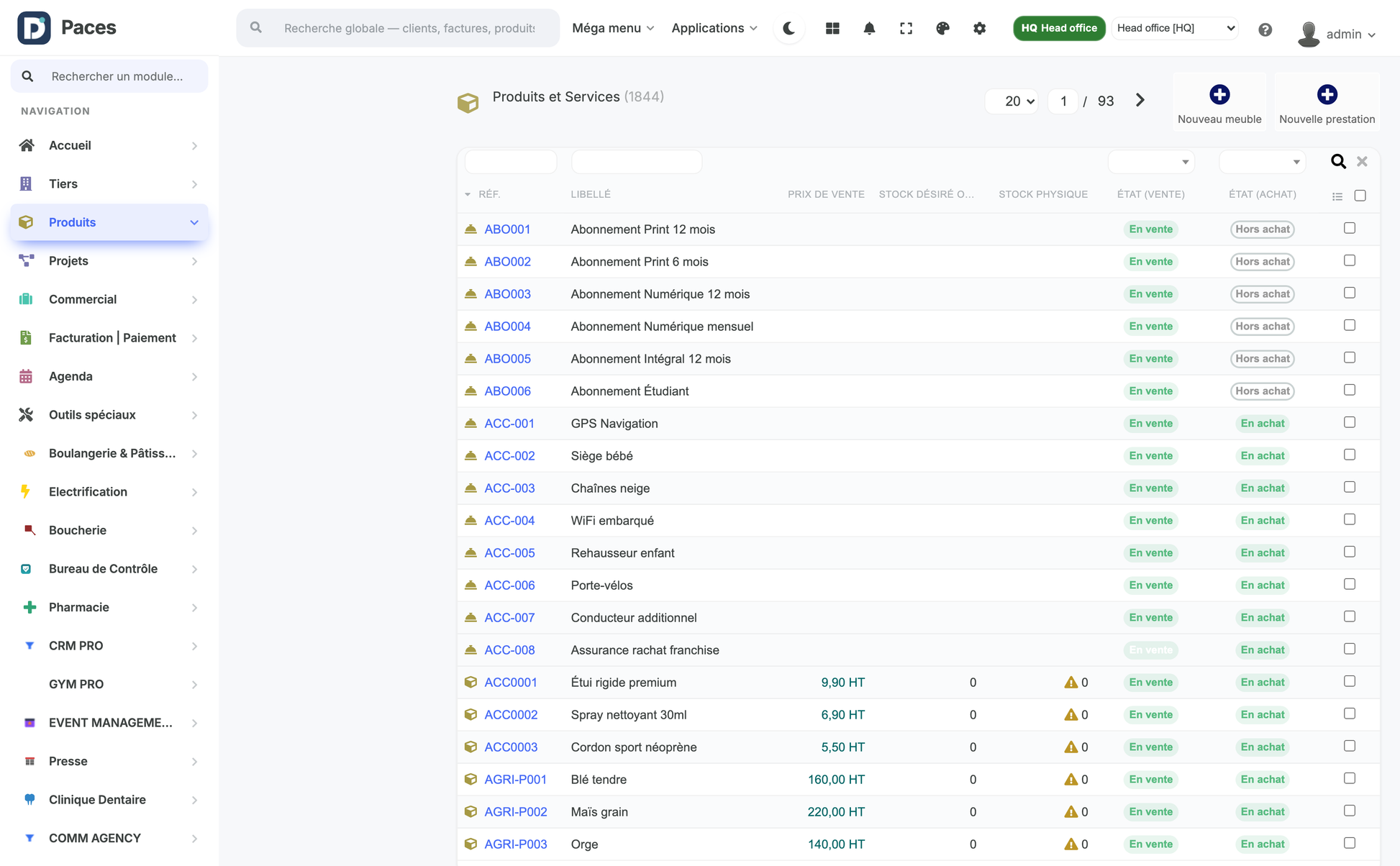Click the fullscreen icon in top bar

(906, 28)
